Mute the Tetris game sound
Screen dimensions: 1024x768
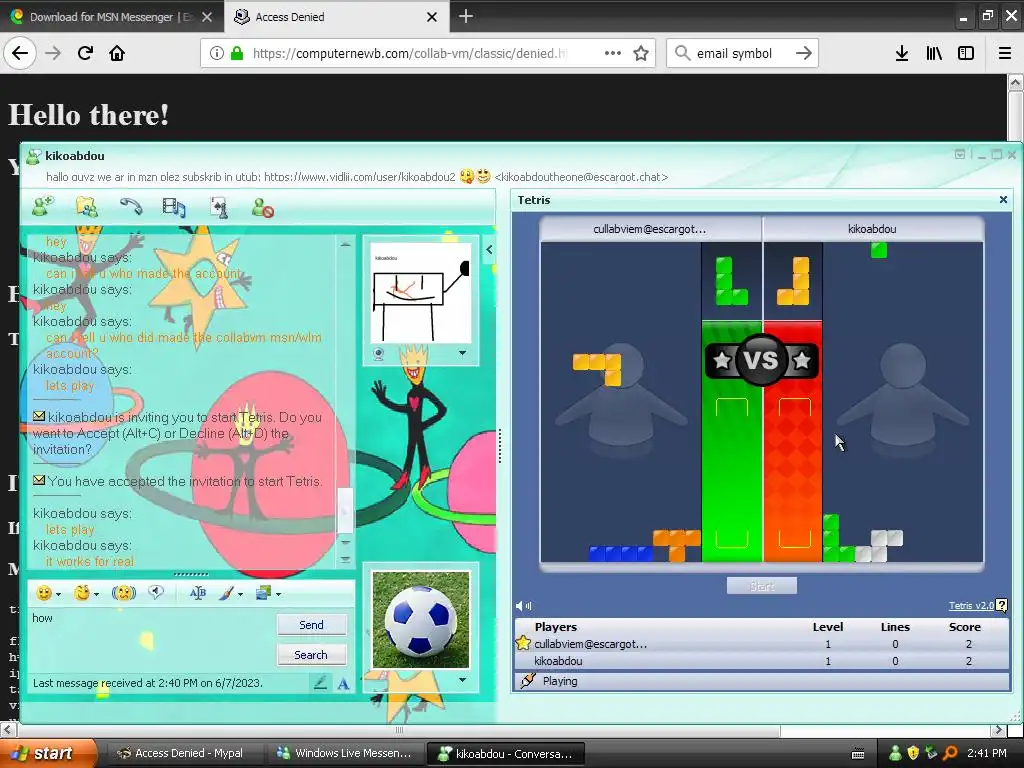click(523, 606)
